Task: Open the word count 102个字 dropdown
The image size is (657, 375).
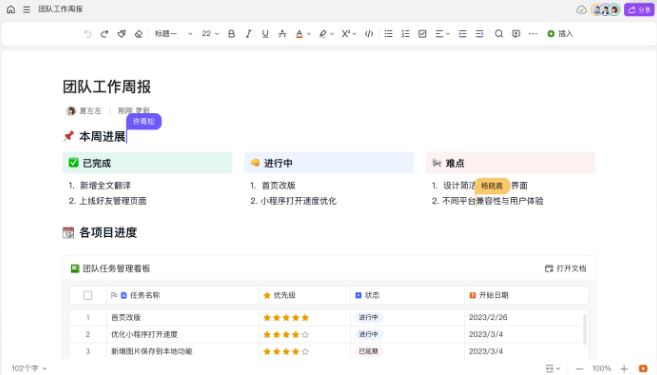Action: click(x=29, y=369)
